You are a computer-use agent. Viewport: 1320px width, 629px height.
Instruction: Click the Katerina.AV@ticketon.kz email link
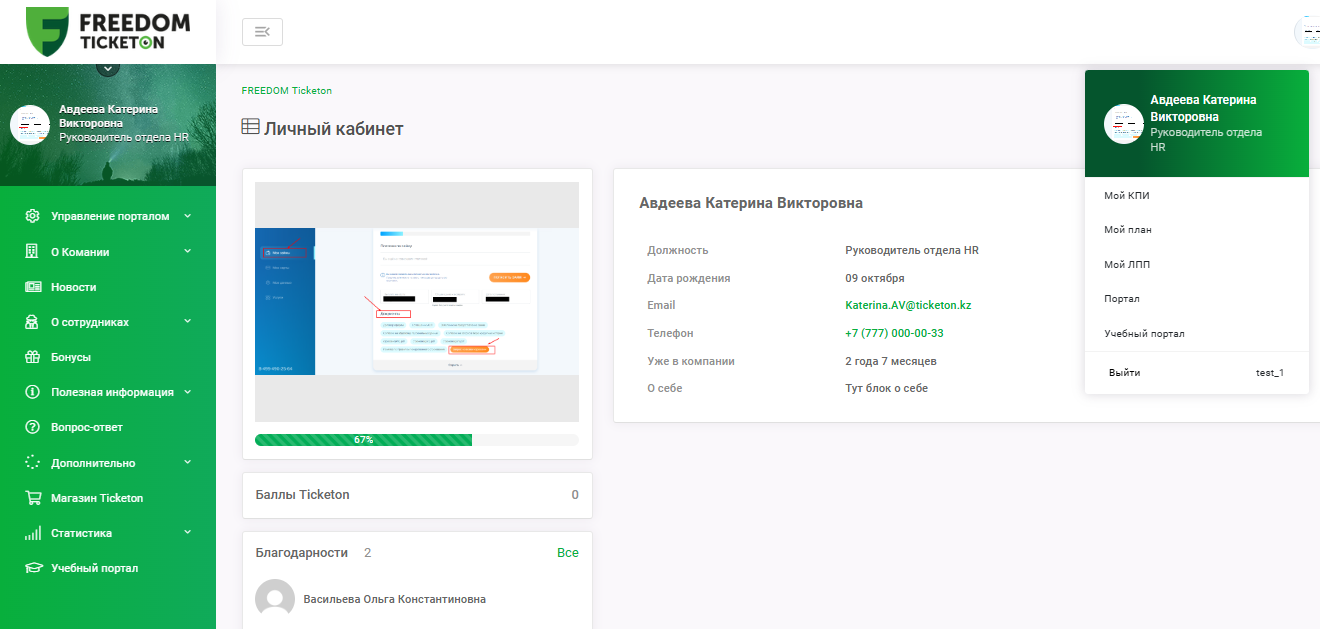(909, 305)
